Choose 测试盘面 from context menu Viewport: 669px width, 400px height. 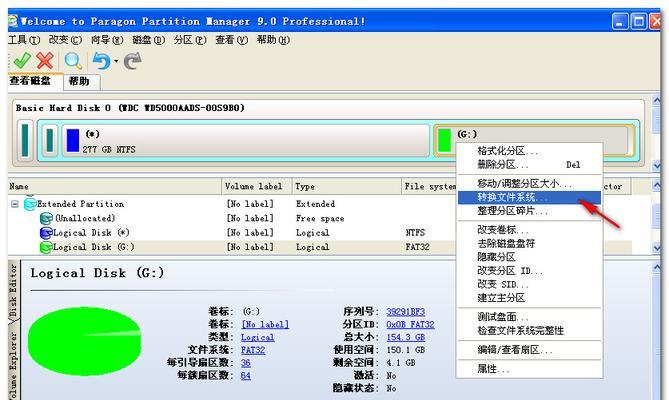coord(529,317)
